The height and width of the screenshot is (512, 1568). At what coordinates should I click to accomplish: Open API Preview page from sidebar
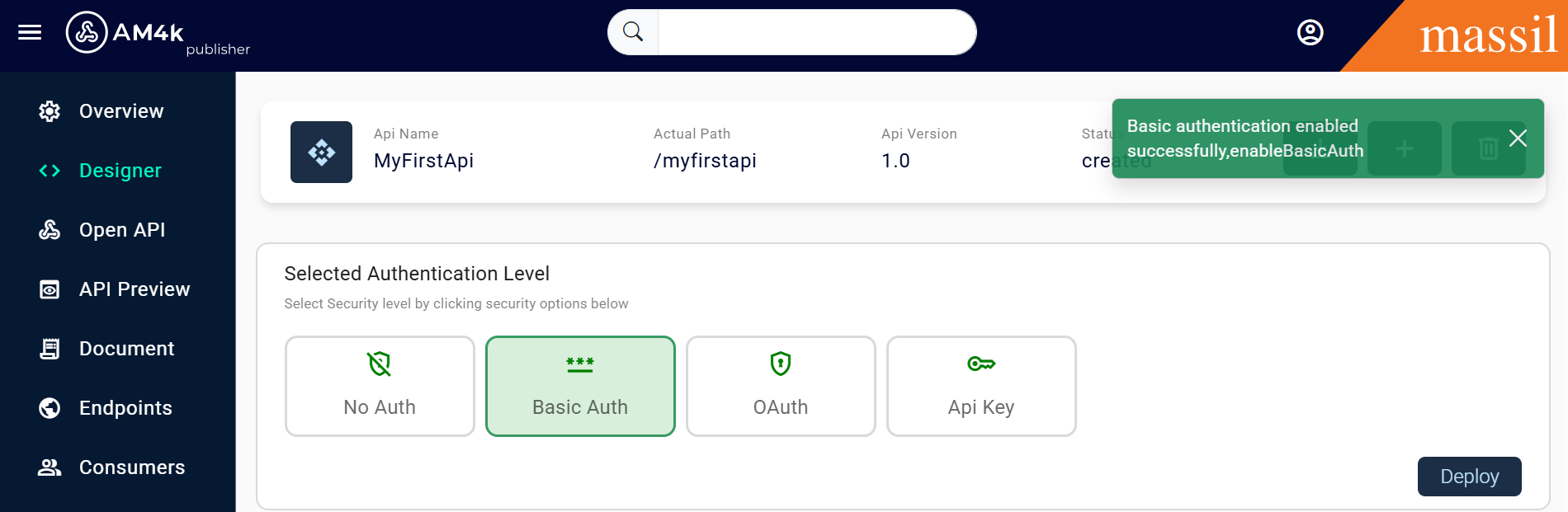(x=134, y=289)
